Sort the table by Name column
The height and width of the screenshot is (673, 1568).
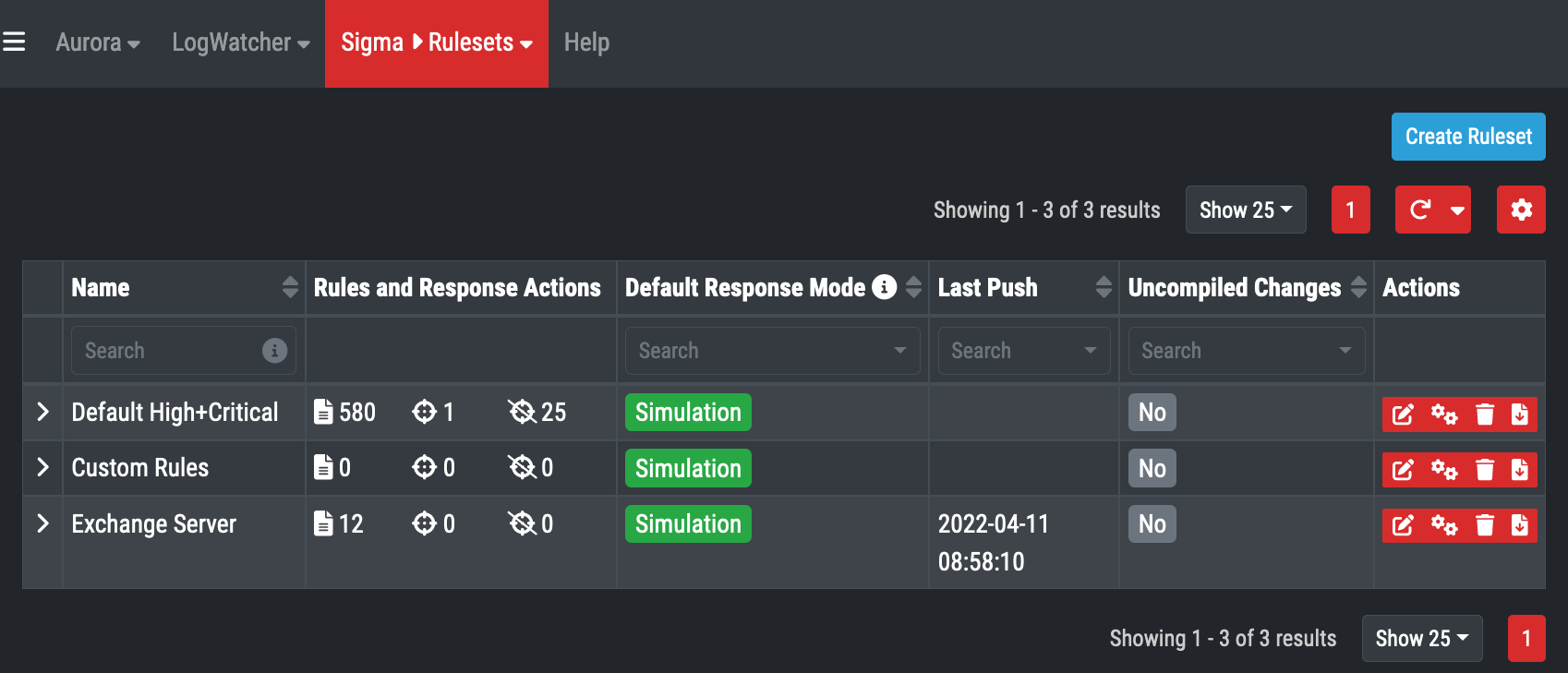point(289,287)
